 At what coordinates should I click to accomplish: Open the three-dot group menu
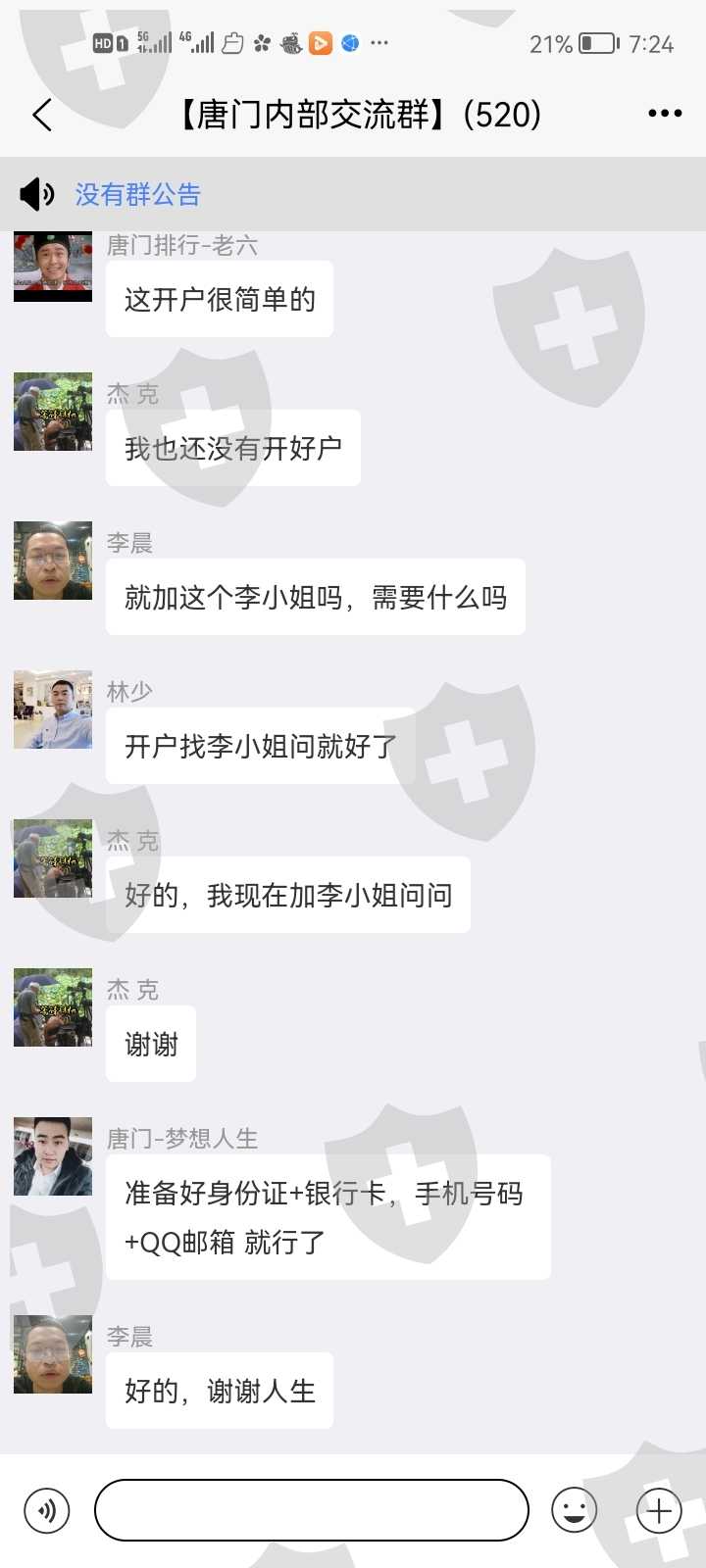(665, 114)
